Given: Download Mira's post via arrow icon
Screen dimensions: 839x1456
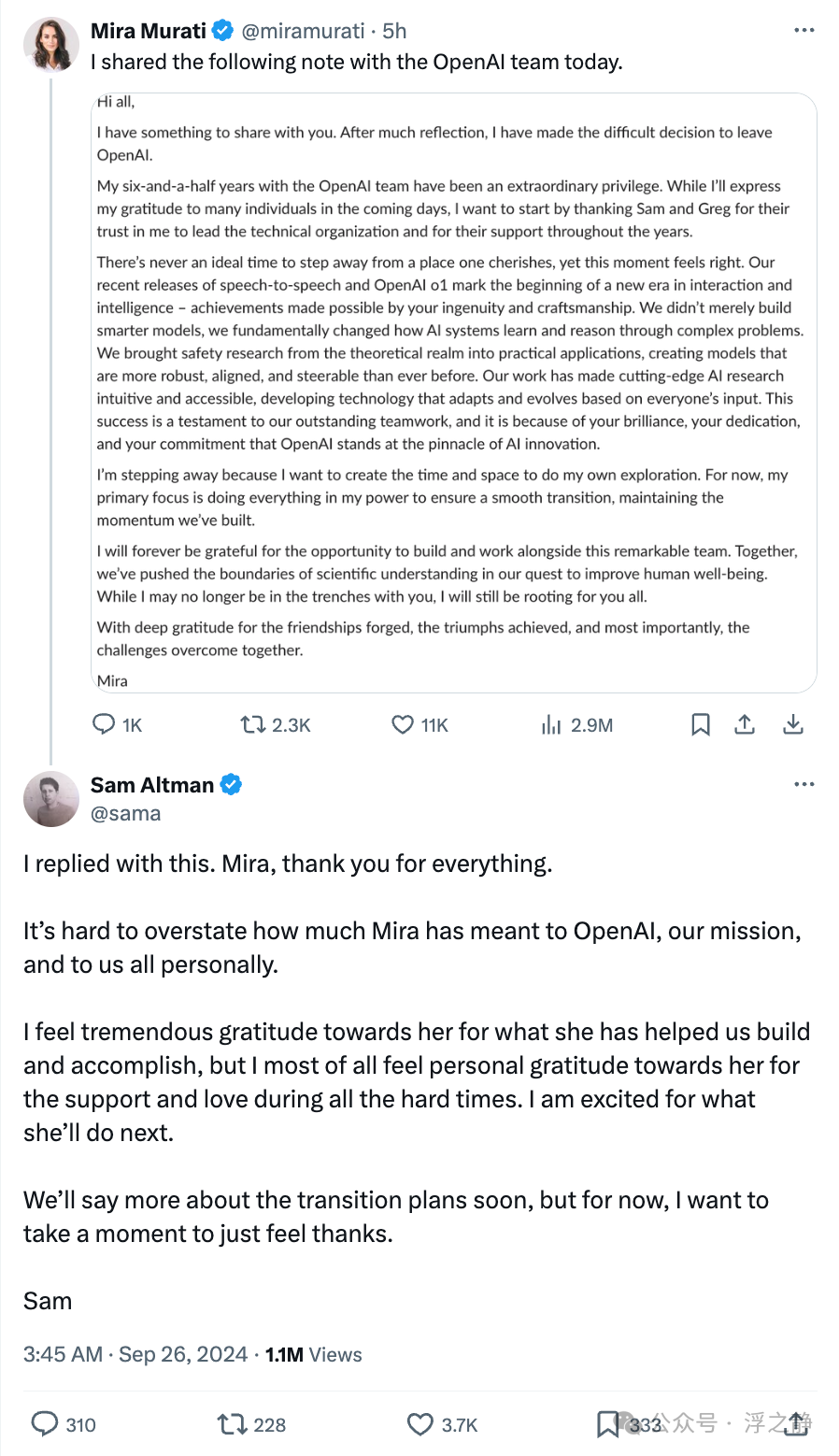Looking at the screenshot, I should [x=793, y=724].
